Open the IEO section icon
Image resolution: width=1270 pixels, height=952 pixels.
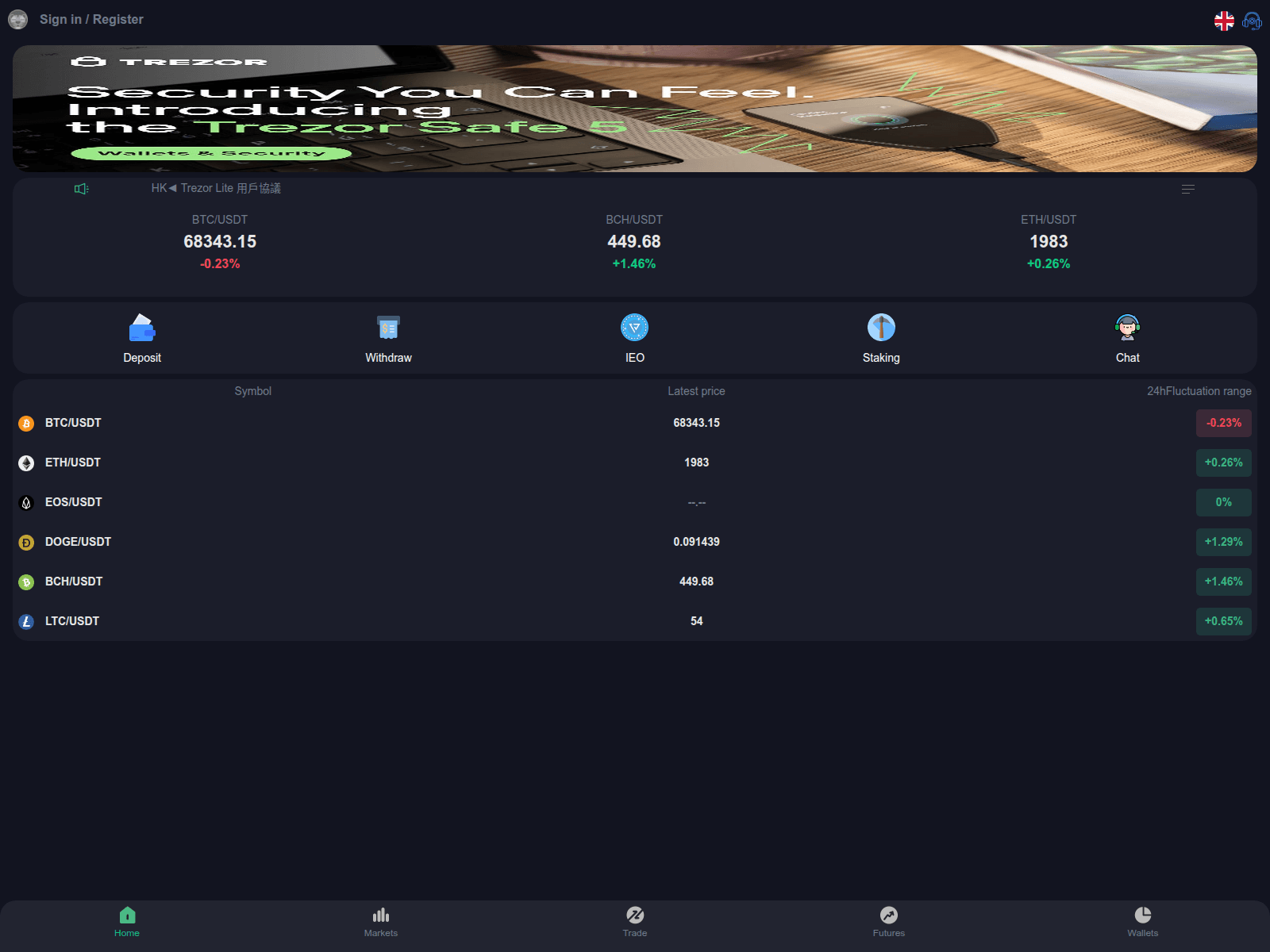pyautogui.click(x=634, y=328)
